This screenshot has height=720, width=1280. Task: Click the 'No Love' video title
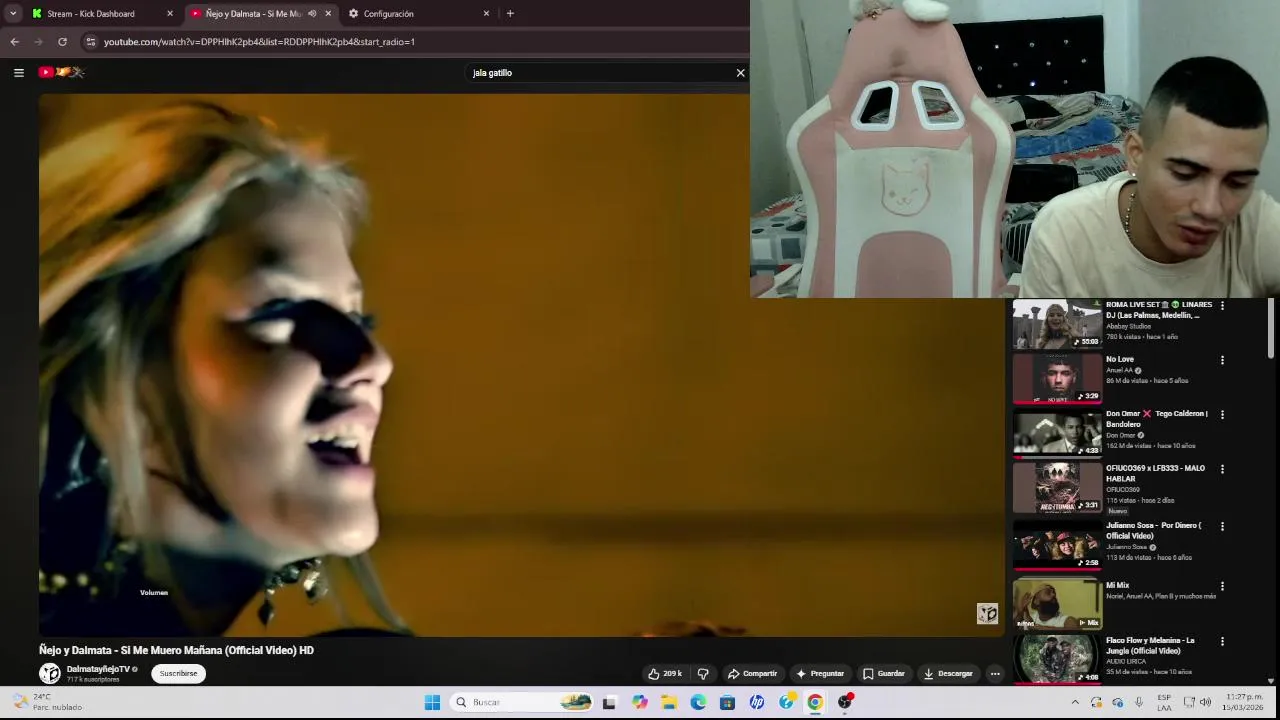pyautogui.click(x=1120, y=359)
